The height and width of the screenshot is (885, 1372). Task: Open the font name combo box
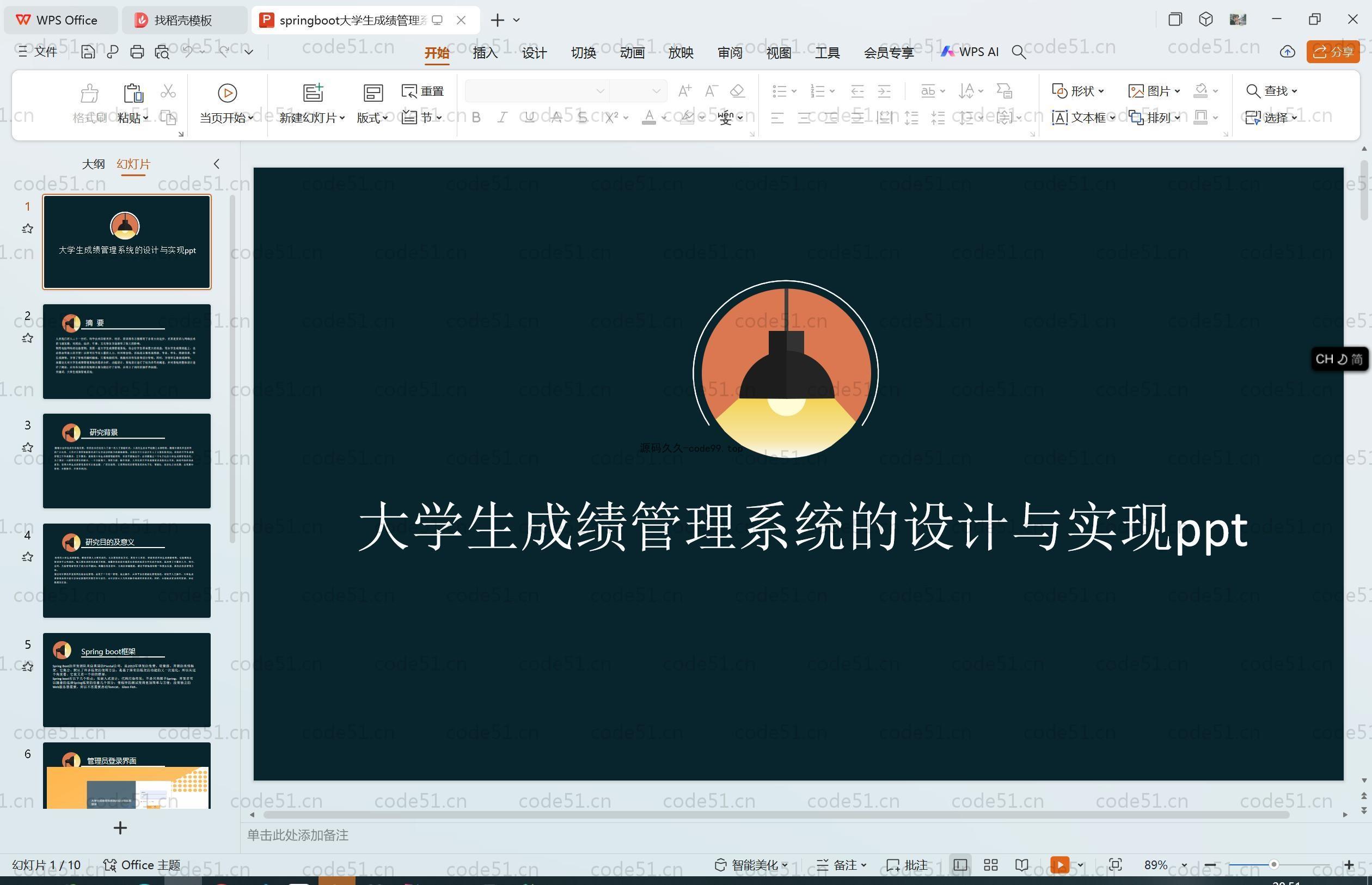point(537,91)
